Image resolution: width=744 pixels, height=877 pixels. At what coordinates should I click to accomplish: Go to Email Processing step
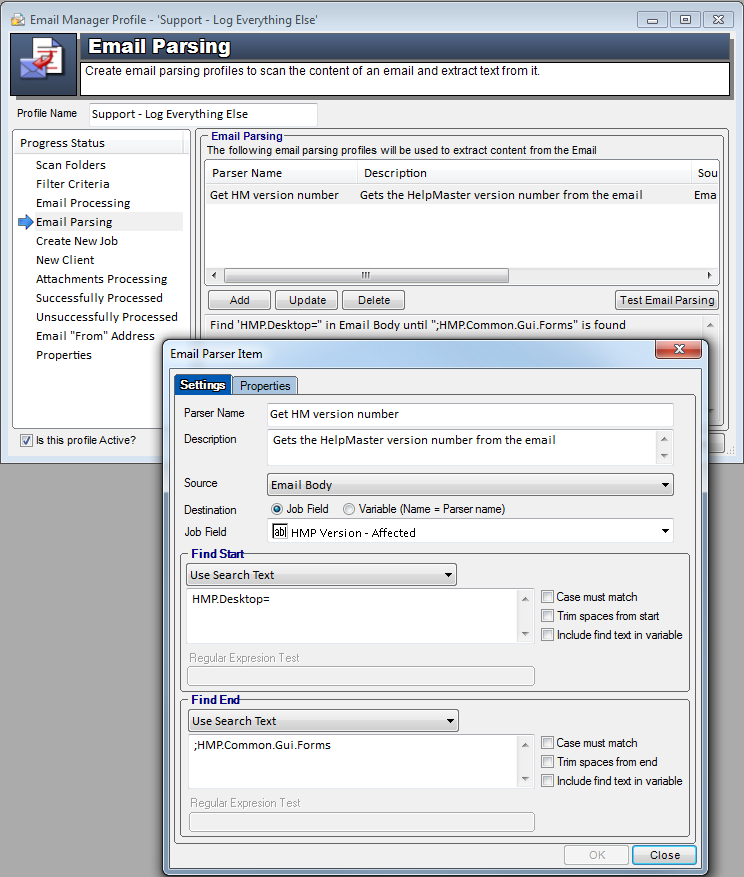coord(83,203)
